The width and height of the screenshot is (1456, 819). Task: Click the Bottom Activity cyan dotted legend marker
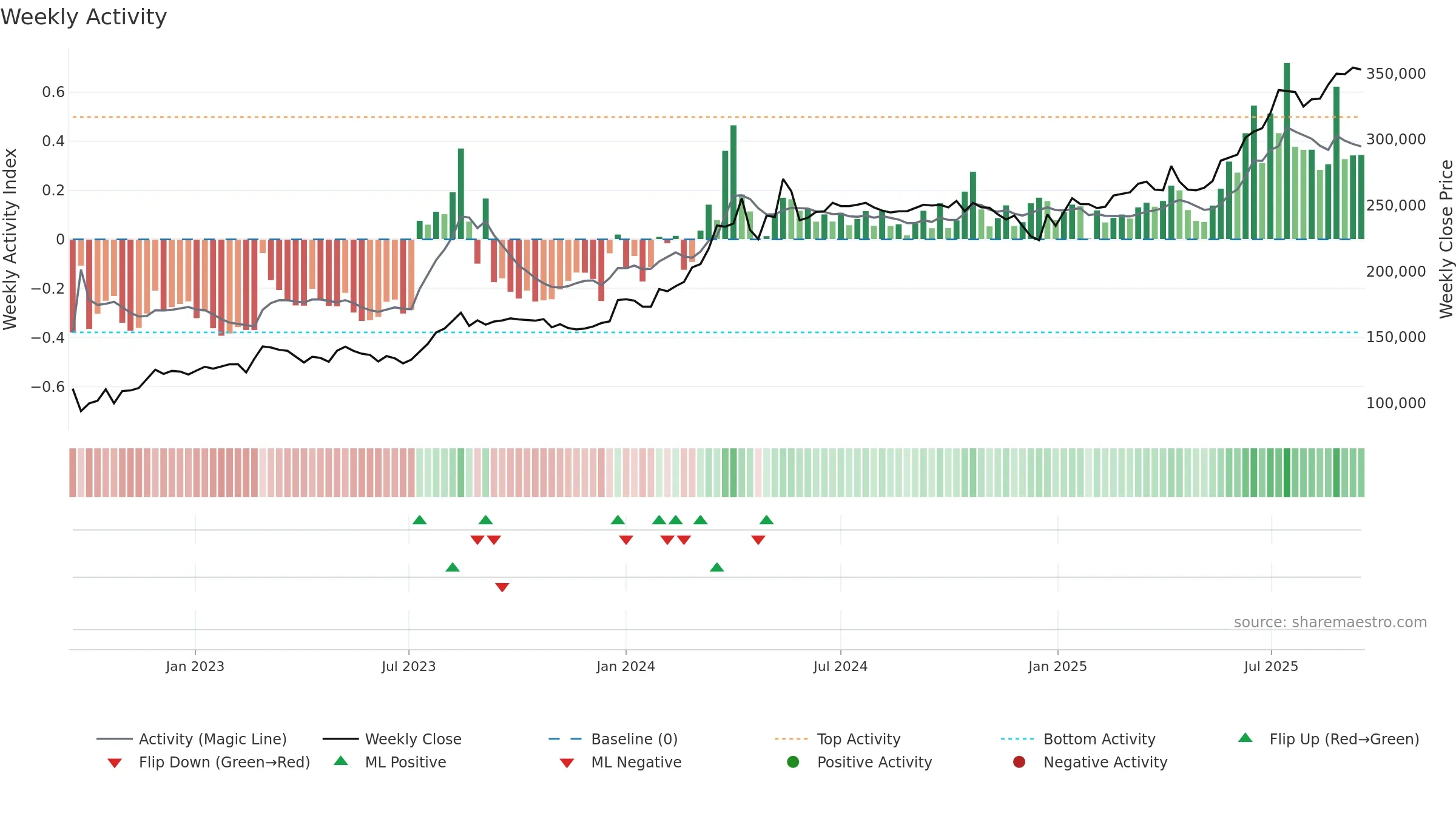pos(1017,739)
